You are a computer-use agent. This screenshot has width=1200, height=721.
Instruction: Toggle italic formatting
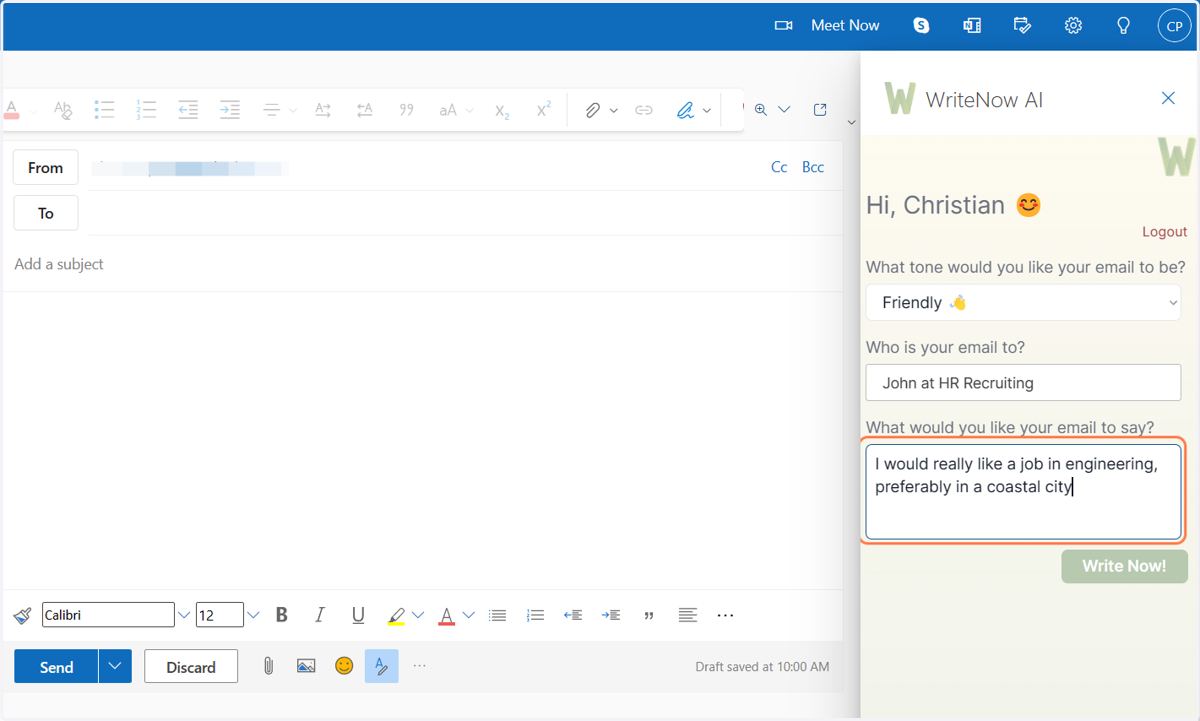320,615
